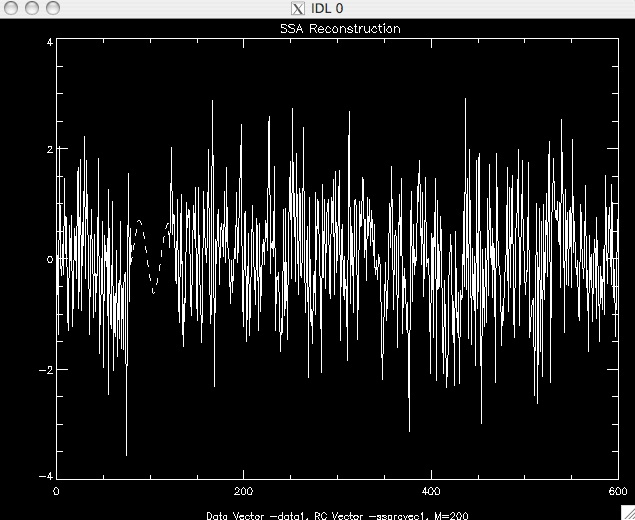Click the -2 label on y-axis
635x520 pixels.
coord(47,370)
